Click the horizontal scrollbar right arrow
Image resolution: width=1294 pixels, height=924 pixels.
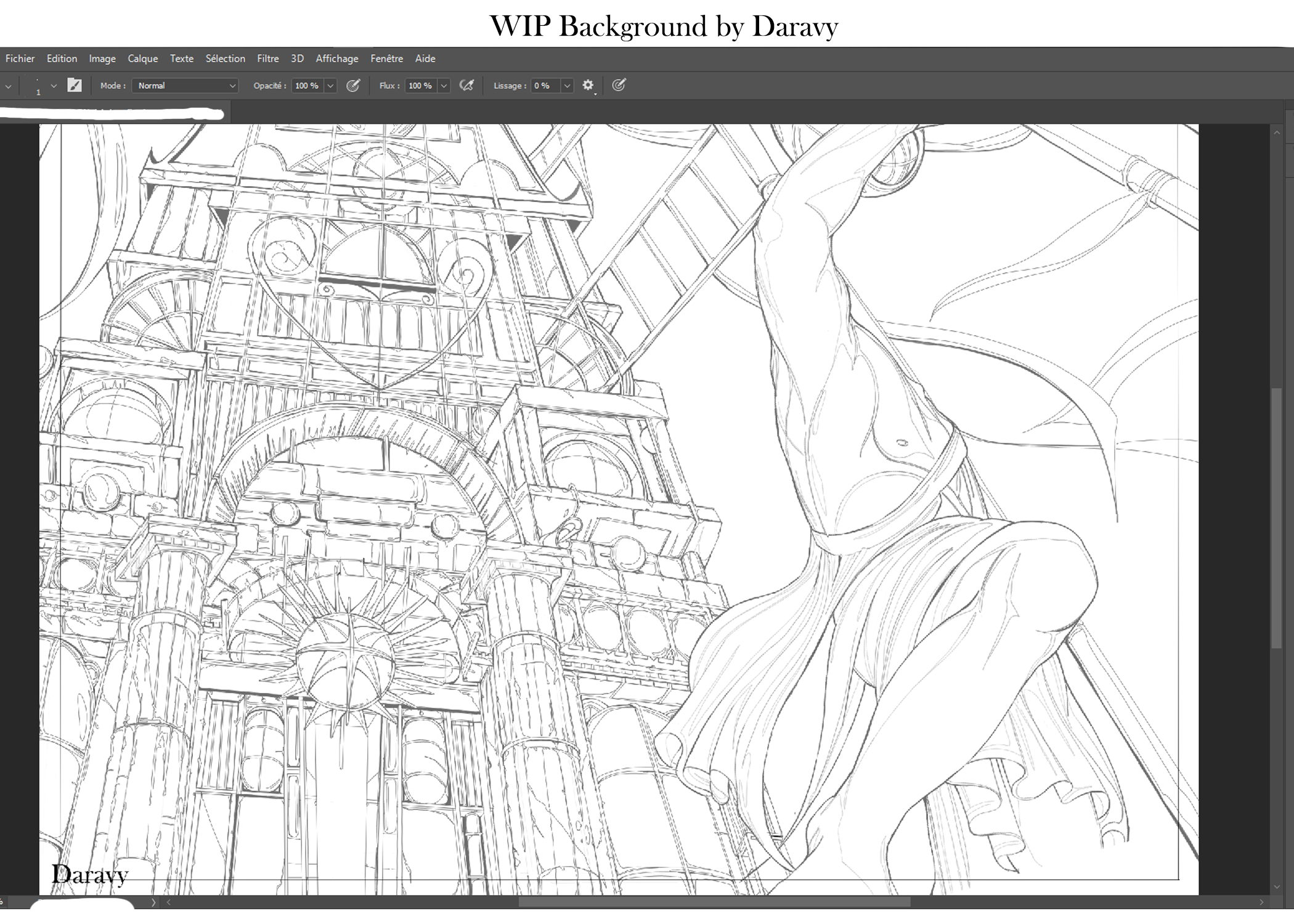(x=1261, y=902)
